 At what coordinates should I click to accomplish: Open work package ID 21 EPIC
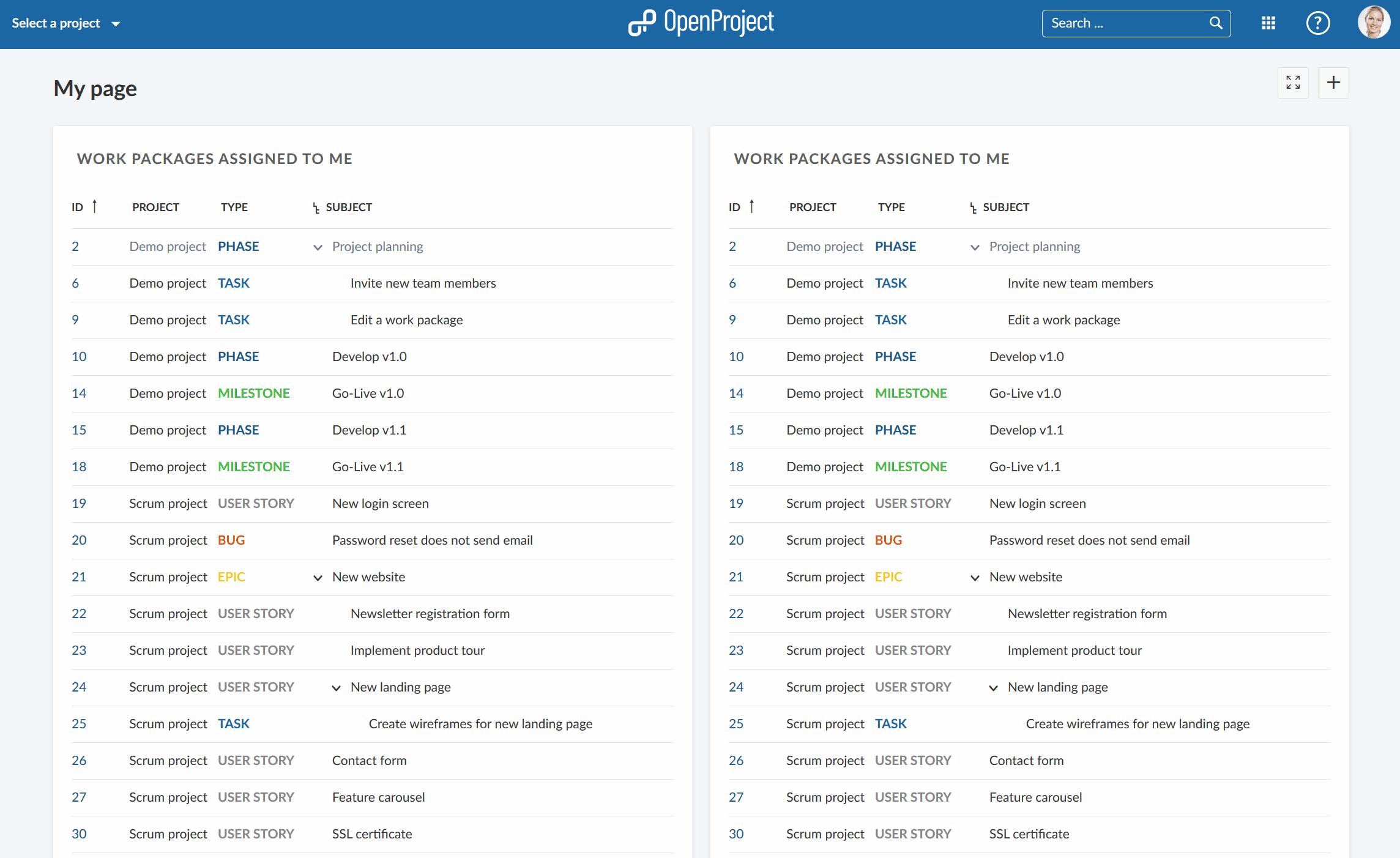coord(79,576)
